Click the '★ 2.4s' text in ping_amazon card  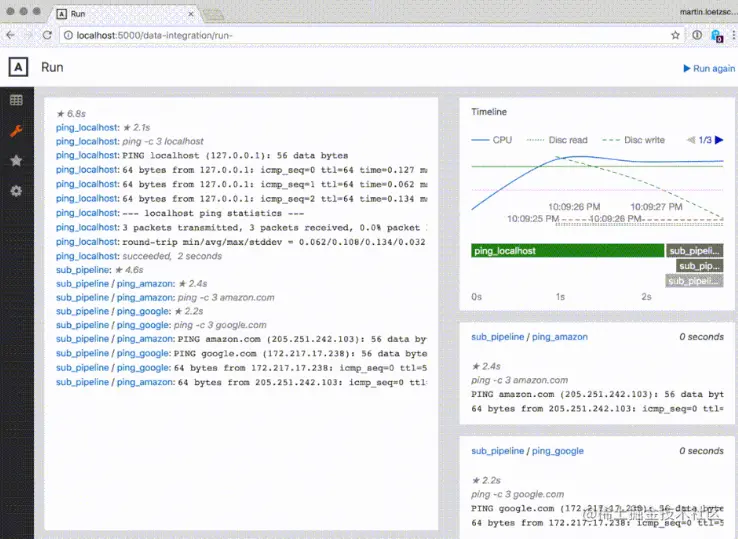tap(486, 366)
